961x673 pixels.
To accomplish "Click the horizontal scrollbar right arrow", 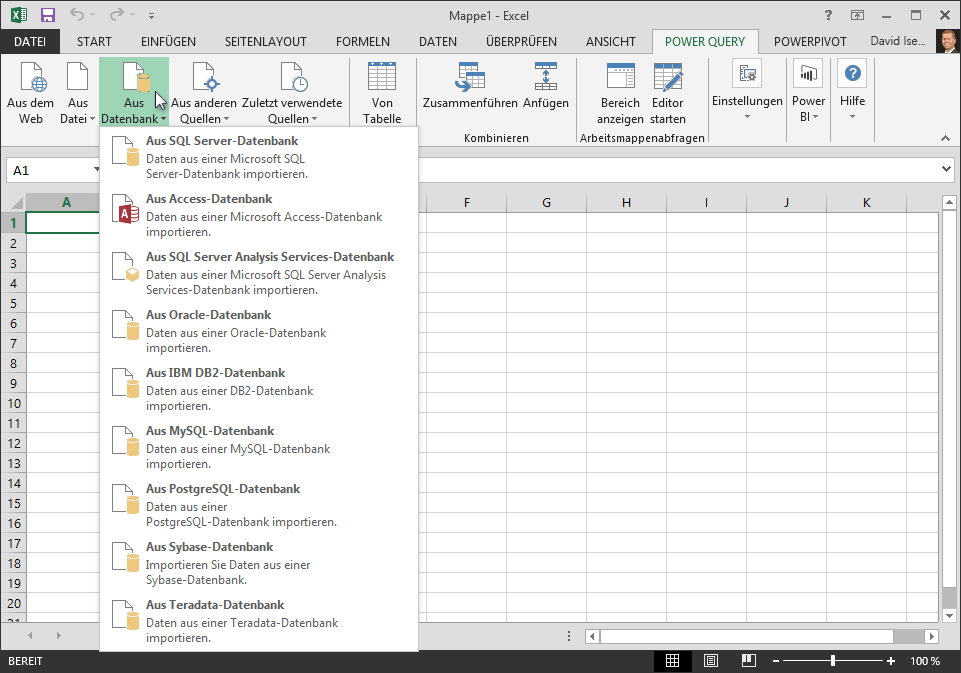I will (x=932, y=636).
